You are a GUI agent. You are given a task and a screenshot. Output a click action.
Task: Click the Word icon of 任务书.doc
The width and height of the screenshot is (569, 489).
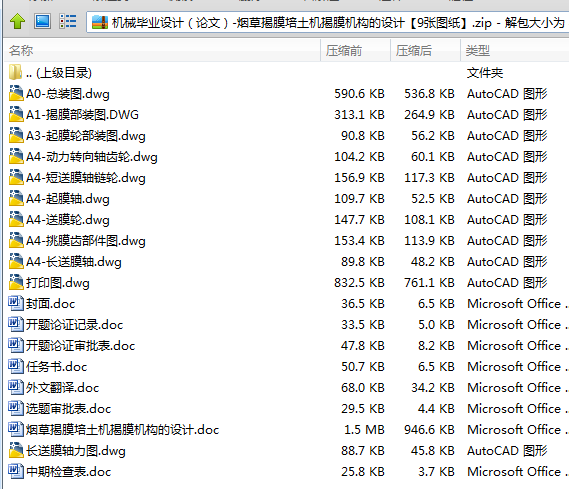click(x=16, y=366)
